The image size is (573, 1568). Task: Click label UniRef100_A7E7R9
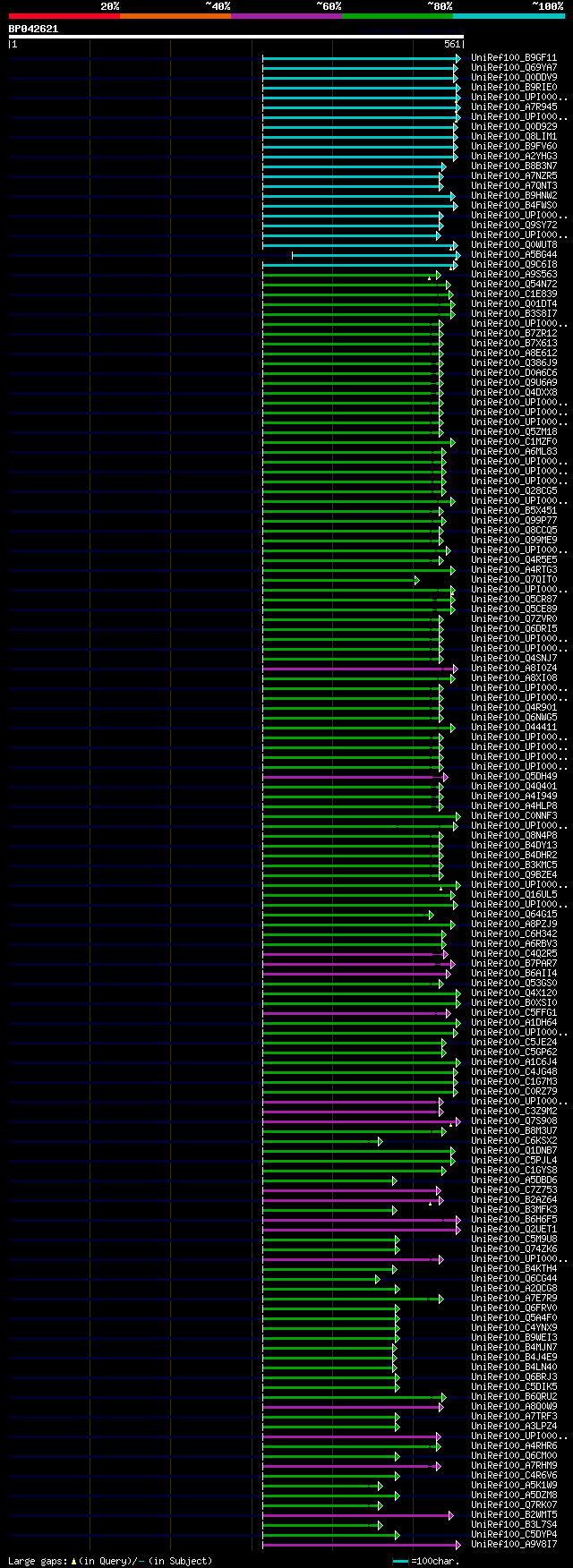(514, 1298)
